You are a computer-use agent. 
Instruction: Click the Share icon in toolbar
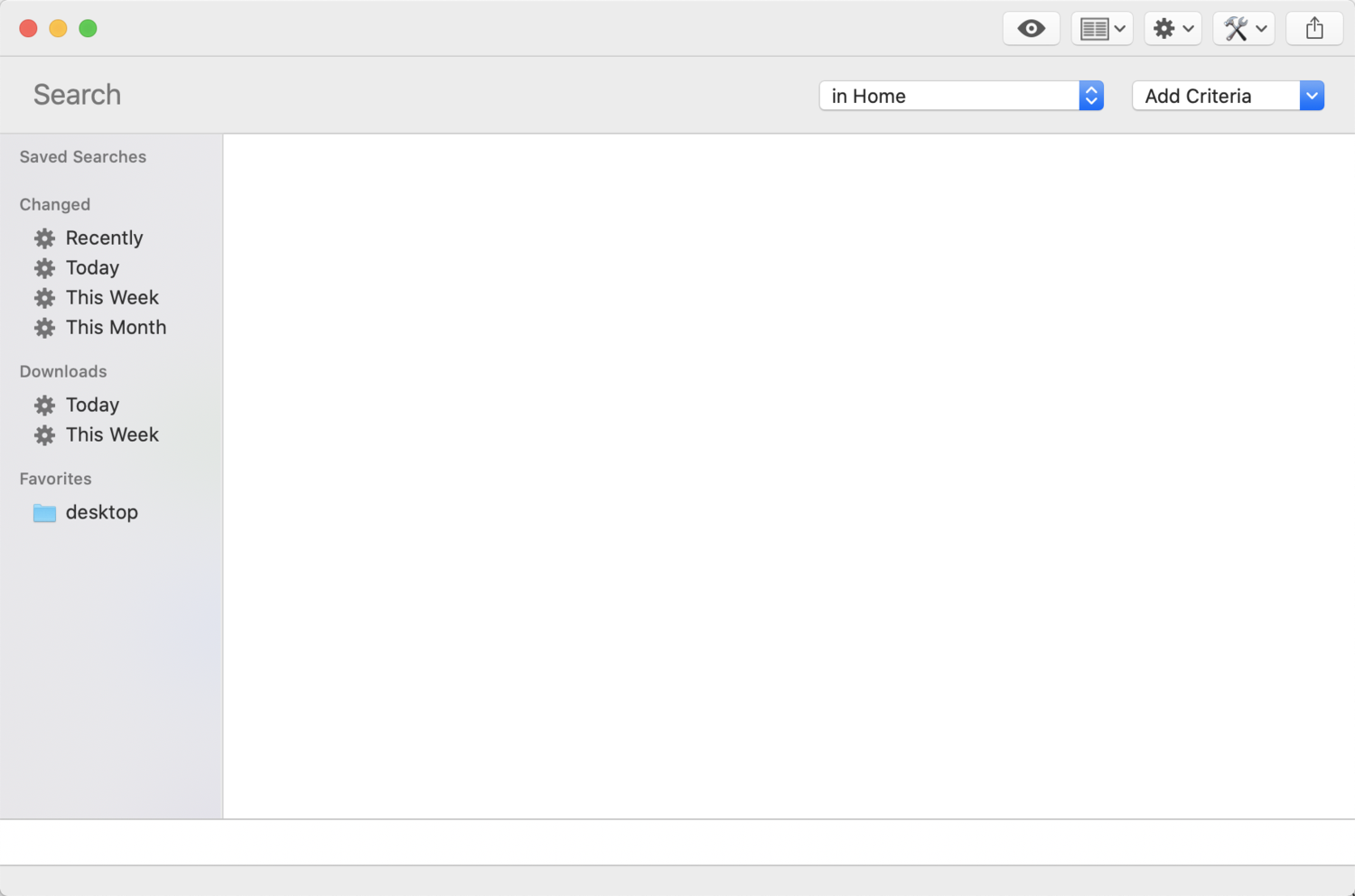(1313, 29)
